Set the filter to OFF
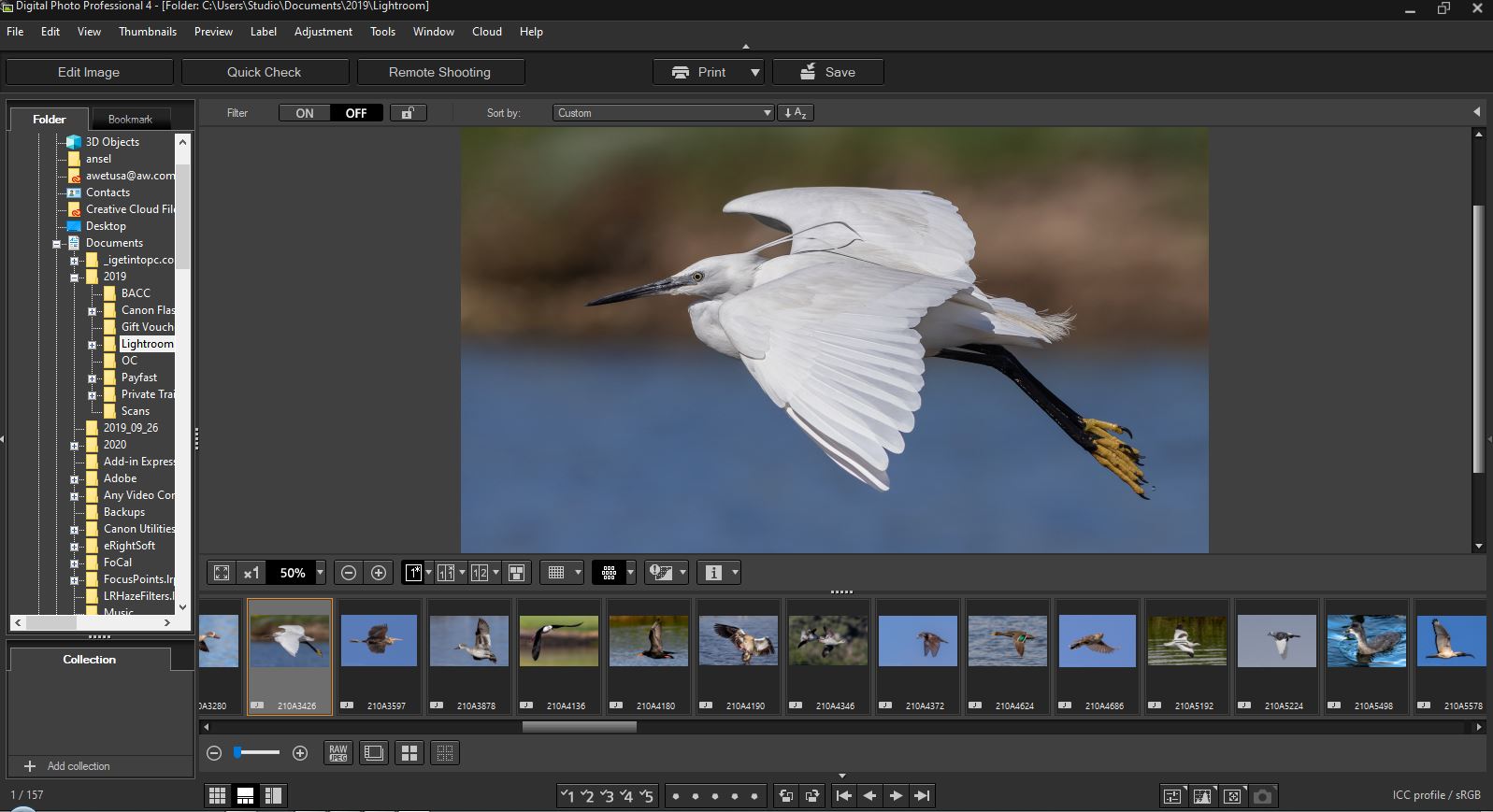The width and height of the screenshot is (1493, 812). (x=356, y=113)
